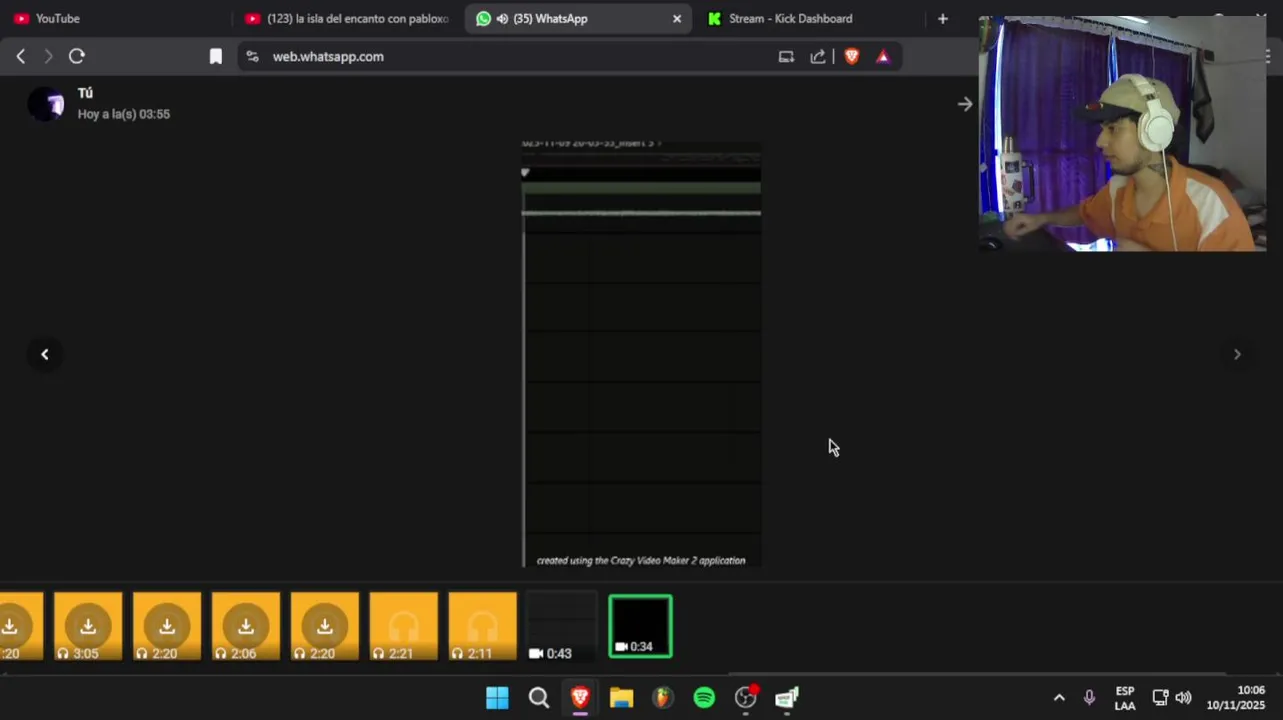Click the sender profile avatar
The image size is (1283, 720).
(x=46, y=104)
